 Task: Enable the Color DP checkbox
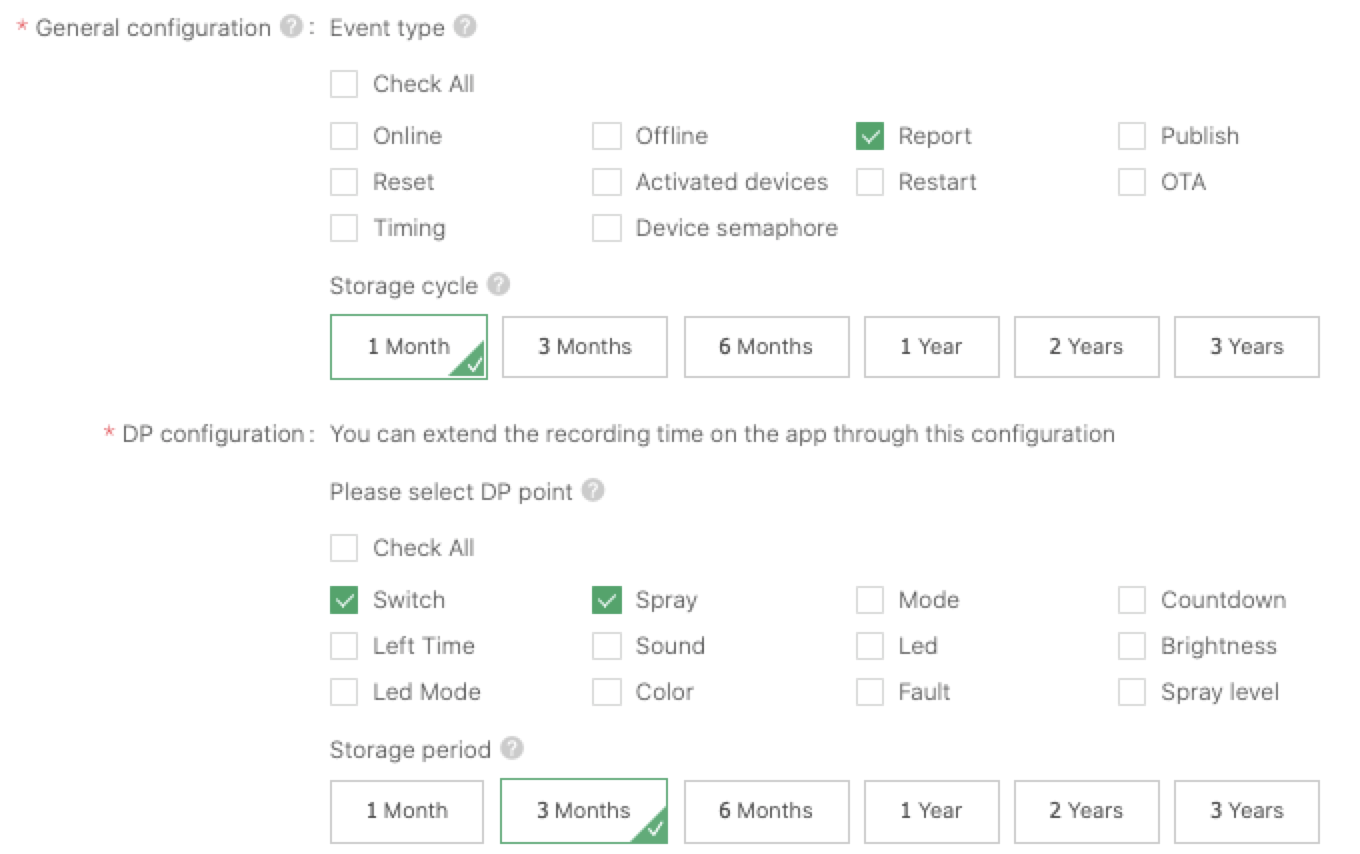pos(607,692)
